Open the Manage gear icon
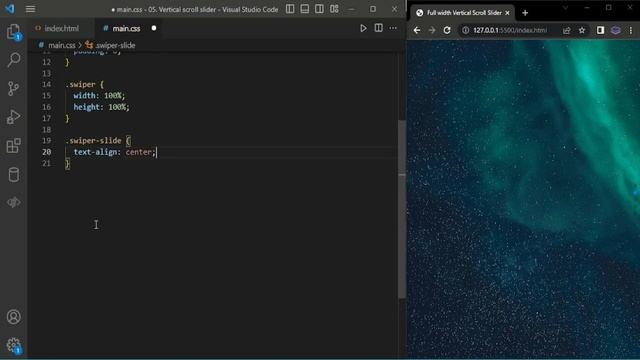 click(x=13, y=345)
